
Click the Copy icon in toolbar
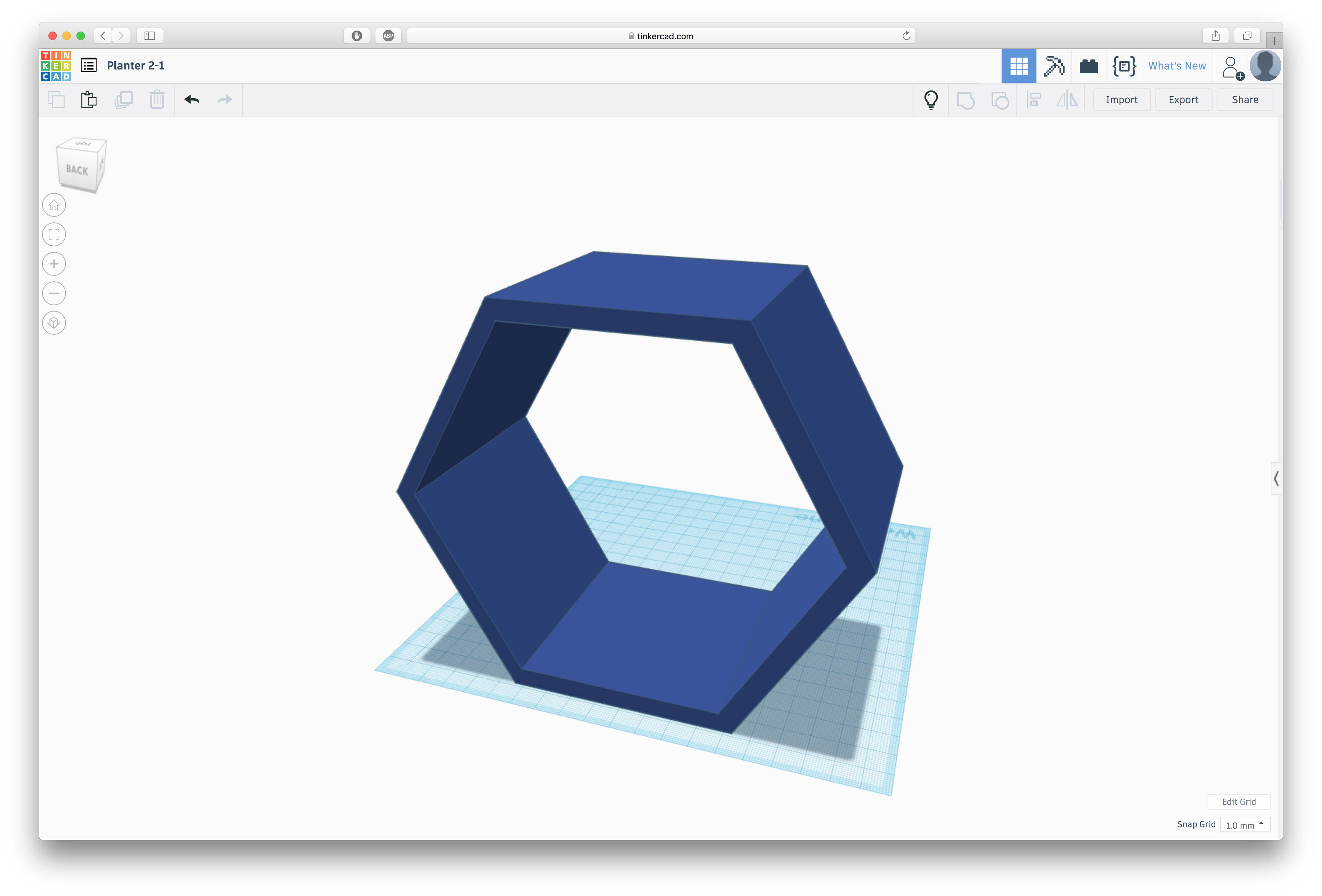click(x=56, y=100)
